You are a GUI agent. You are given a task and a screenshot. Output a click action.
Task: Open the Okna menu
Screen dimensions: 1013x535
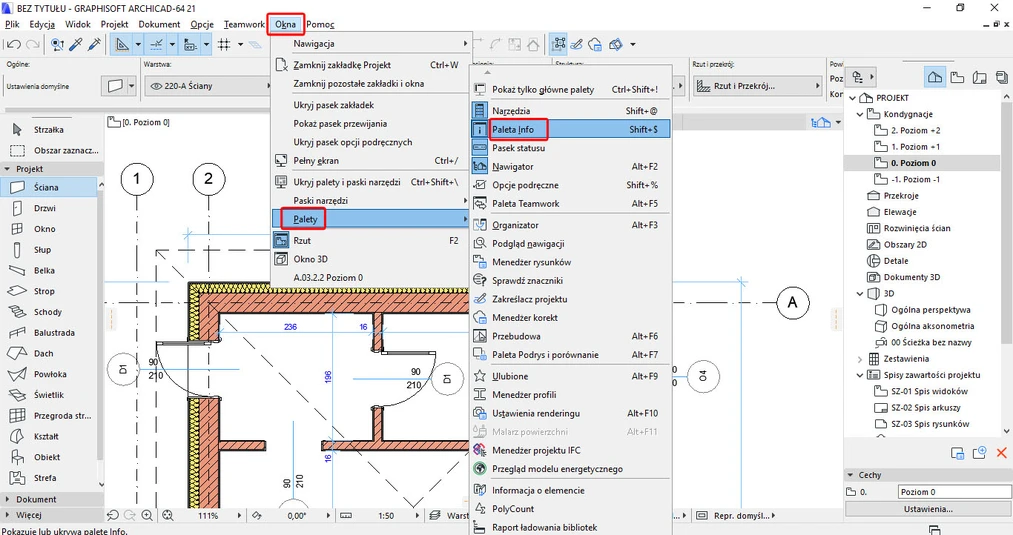[x=286, y=25]
